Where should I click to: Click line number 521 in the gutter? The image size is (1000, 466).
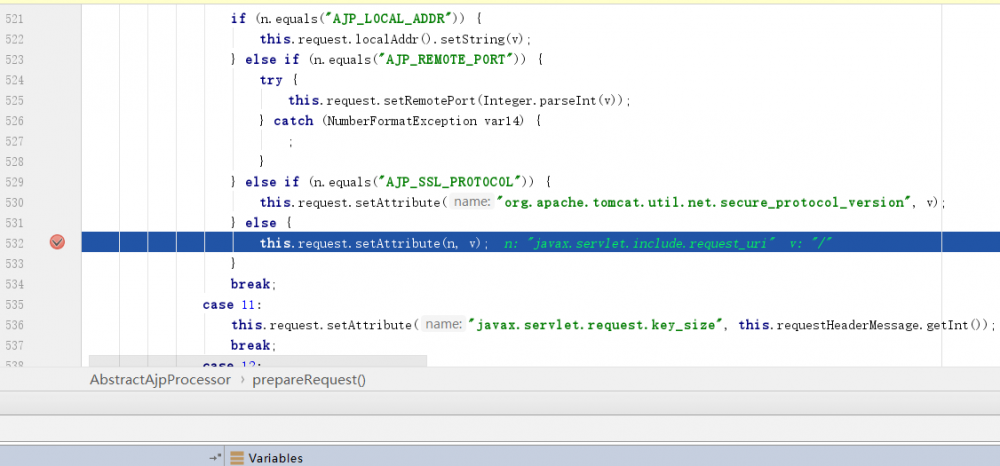pos(14,19)
